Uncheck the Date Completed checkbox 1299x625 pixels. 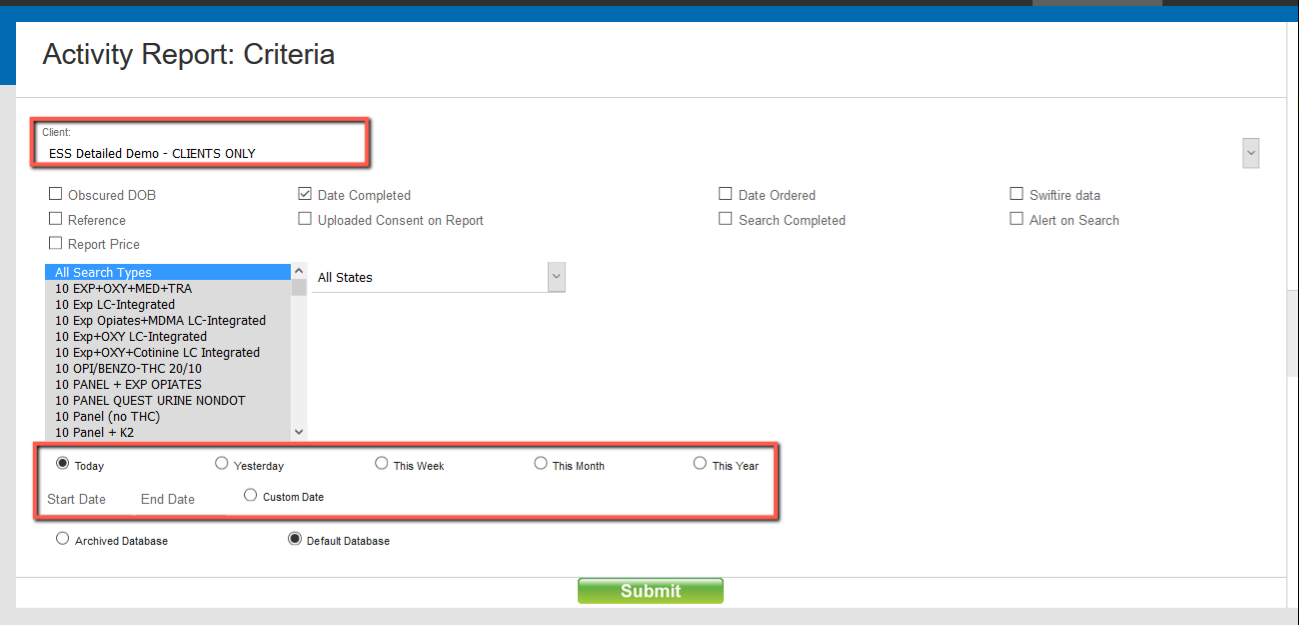[x=305, y=194]
